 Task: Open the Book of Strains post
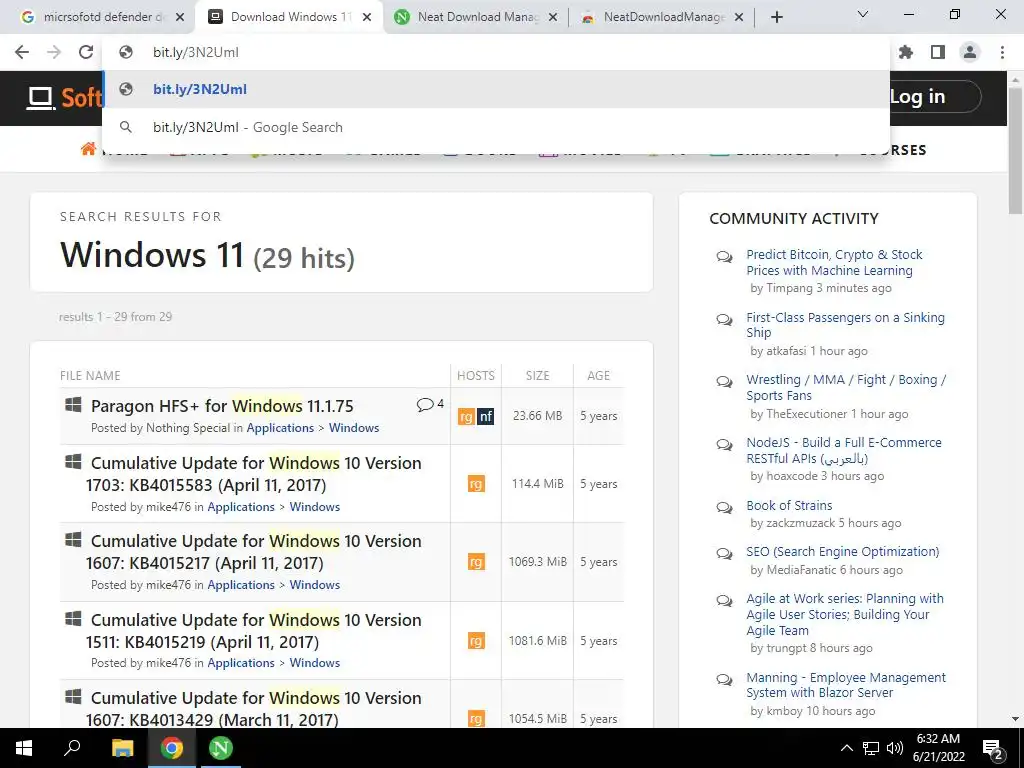click(789, 505)
